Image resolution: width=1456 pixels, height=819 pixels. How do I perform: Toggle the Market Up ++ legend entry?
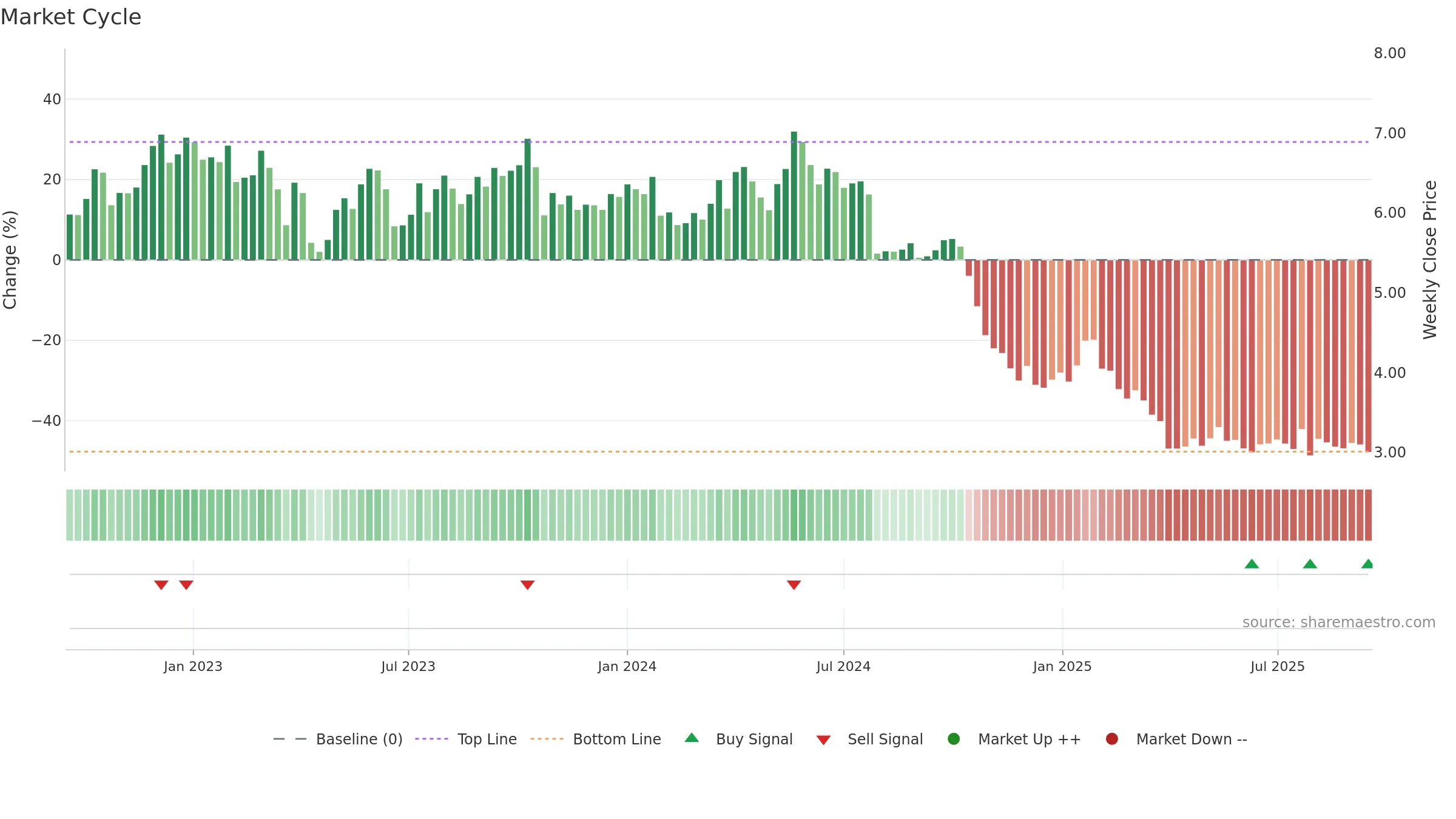(1014, 739)
